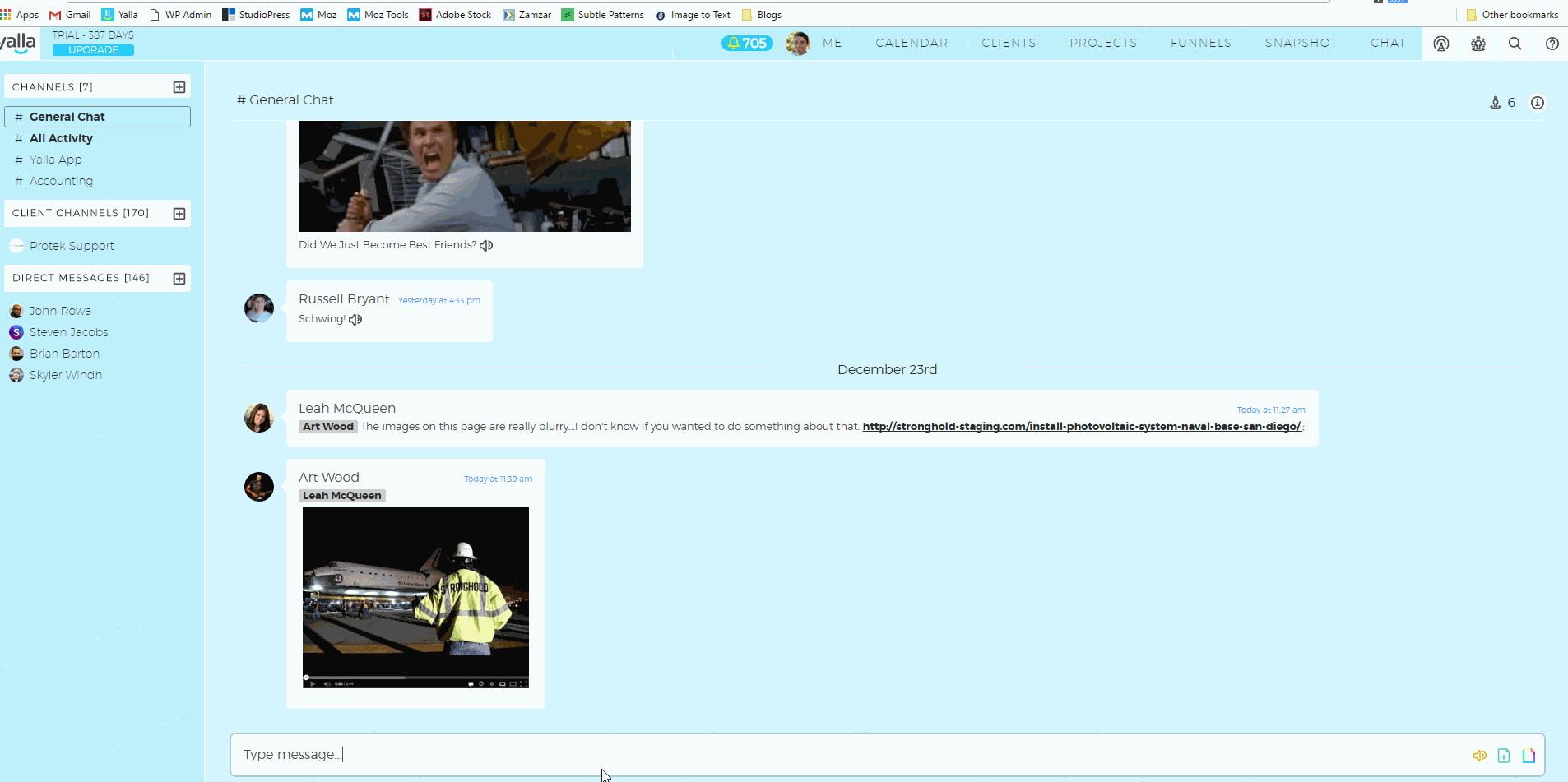Open Gmail bookmark

click(x=70, y=15)
